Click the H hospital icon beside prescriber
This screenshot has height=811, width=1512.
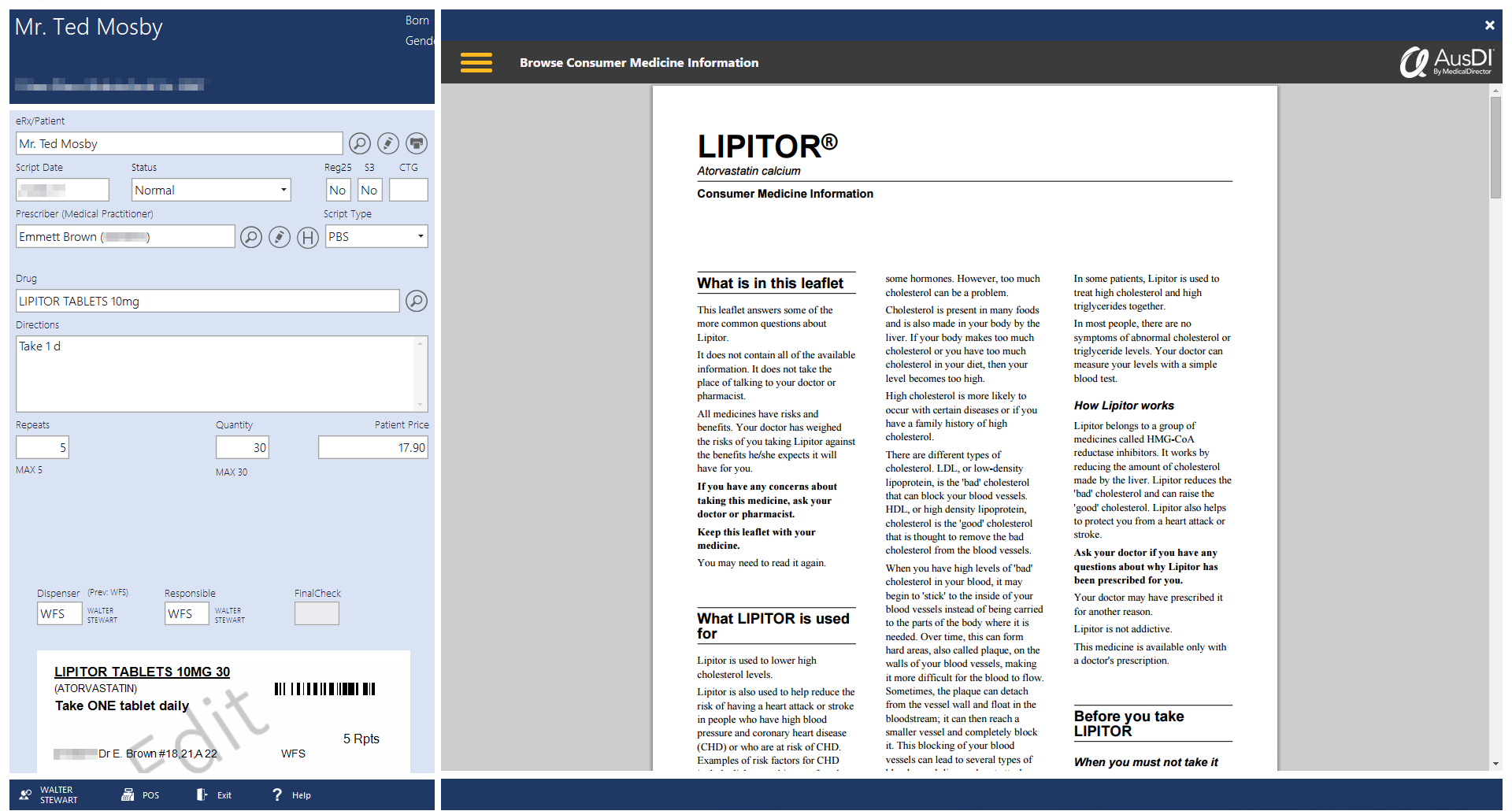(308, 237)
